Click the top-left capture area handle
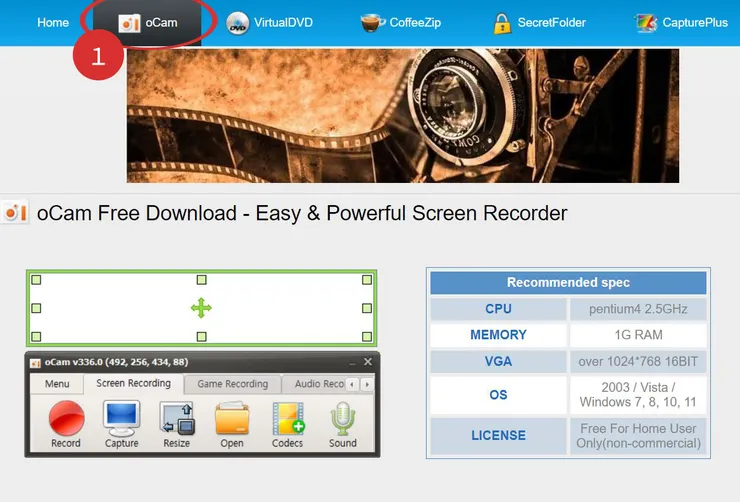740x502 pixels. pyautogui.click(x=36, y=280)
